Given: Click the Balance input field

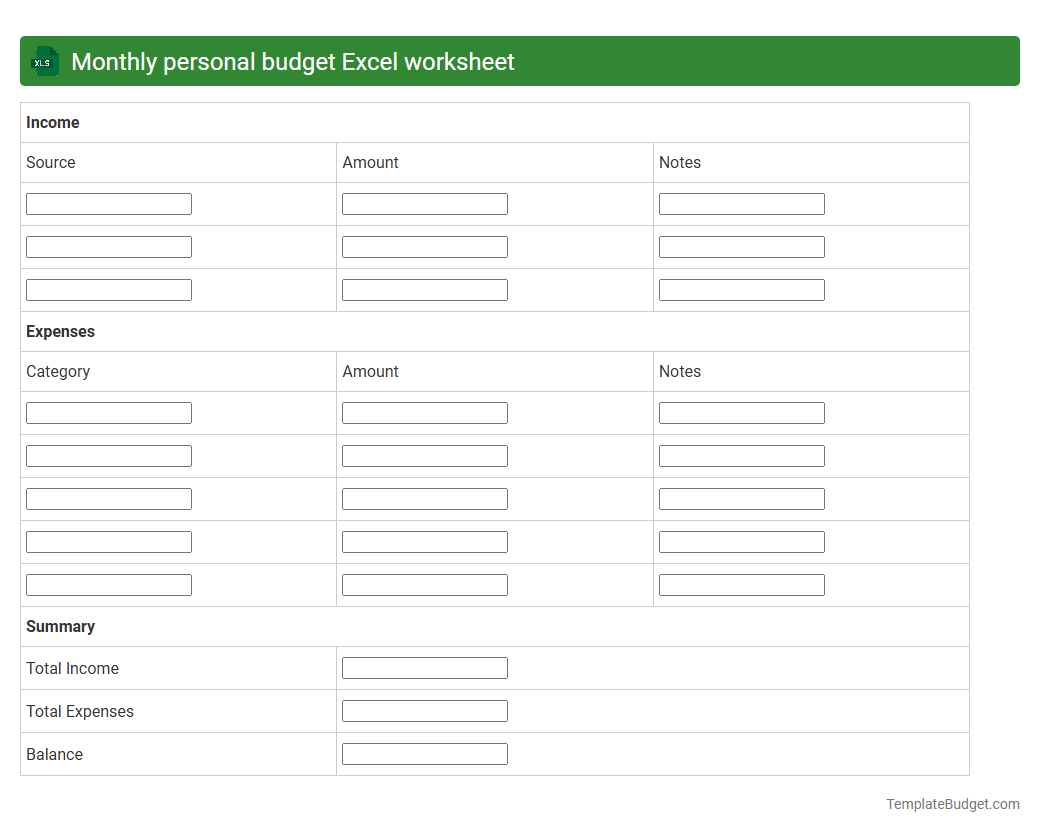Looking at the screenshot, I should pyautogui.click(x=424, y=753).
